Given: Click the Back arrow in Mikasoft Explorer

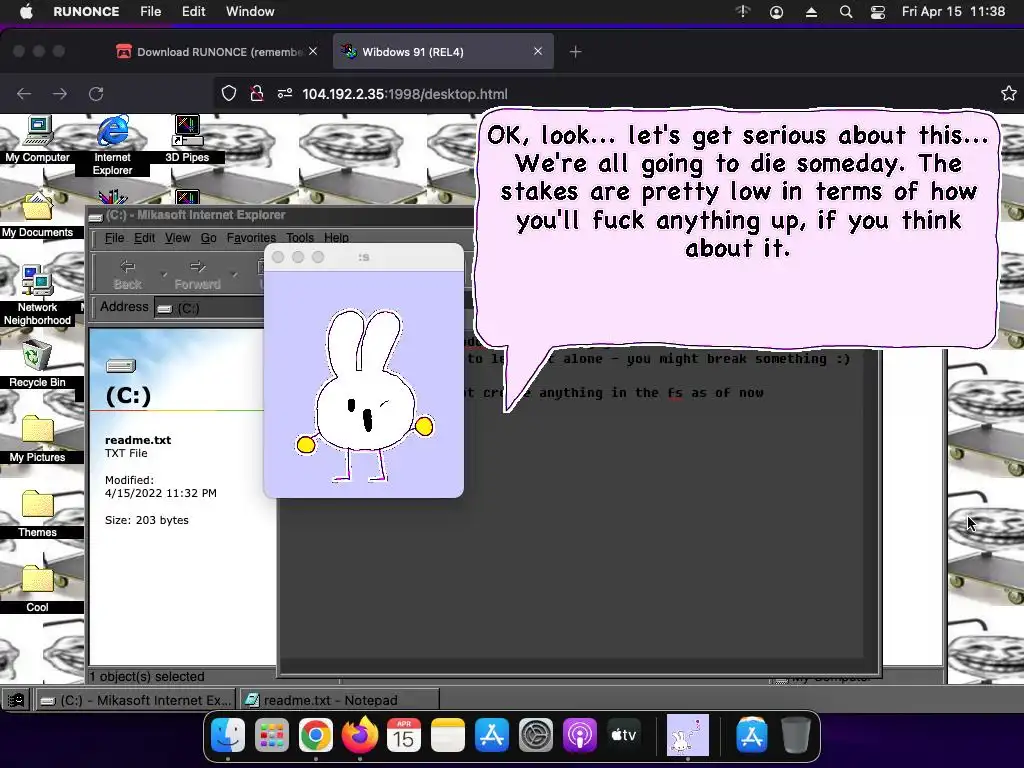Looking at the screenshot, I should [x=127, y=274].
